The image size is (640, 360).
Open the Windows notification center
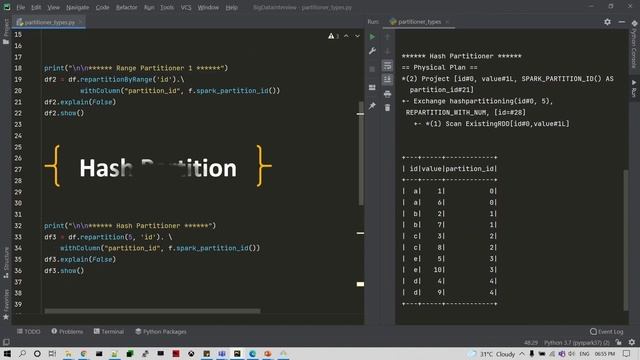(x=627, y=354)
